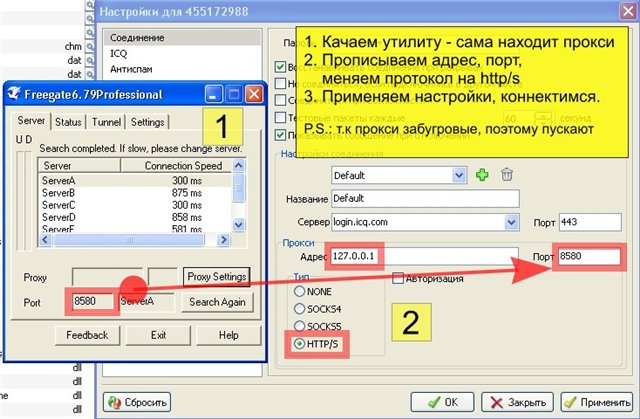Click the server list scroll up arrow
The height and width of the screenshot is (419, 640).
[x=238, y=165]
